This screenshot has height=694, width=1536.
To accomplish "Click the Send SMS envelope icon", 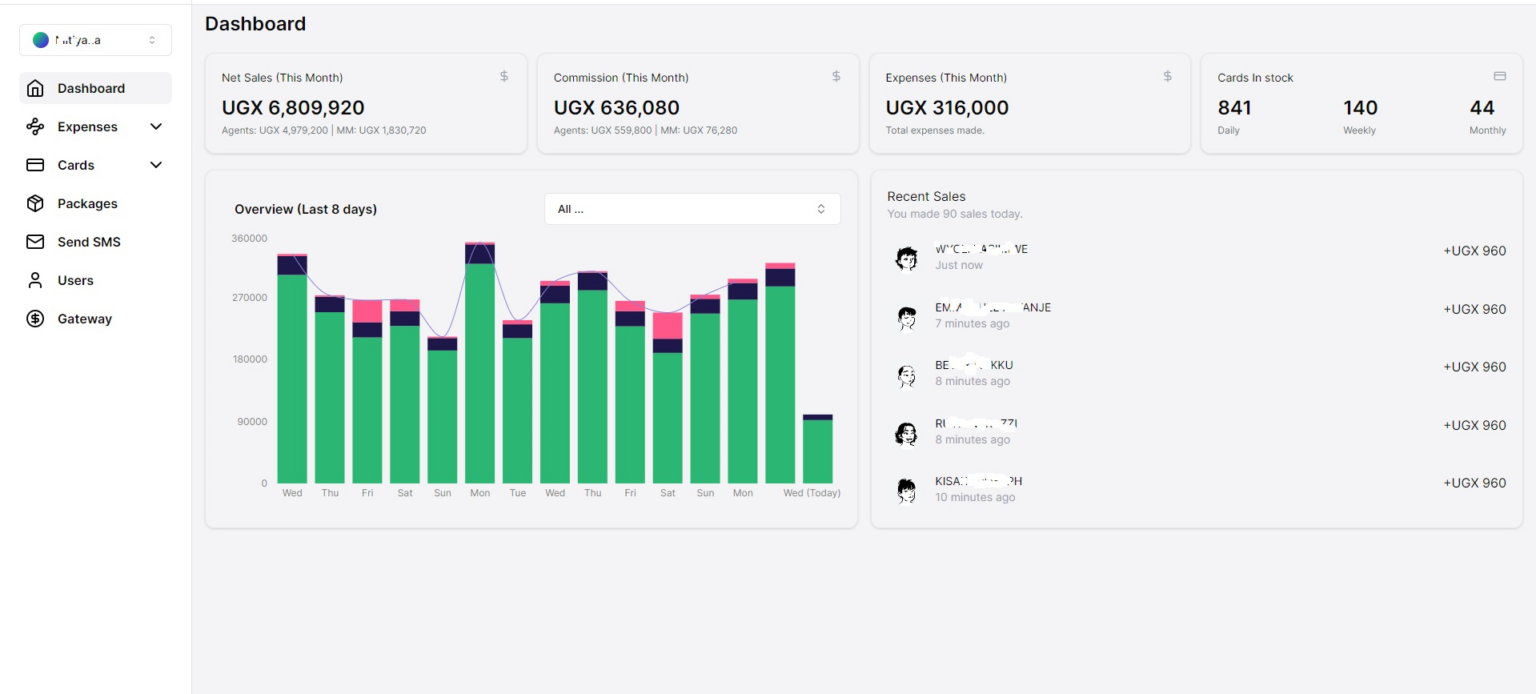I will (35, 242).
